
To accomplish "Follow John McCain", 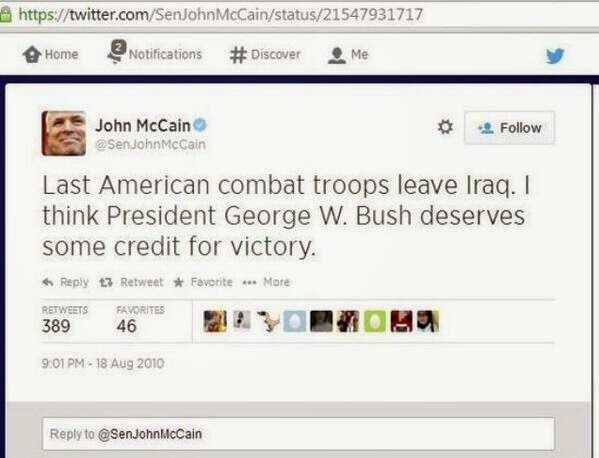I will pyautogui.click(x=510, y=128).
